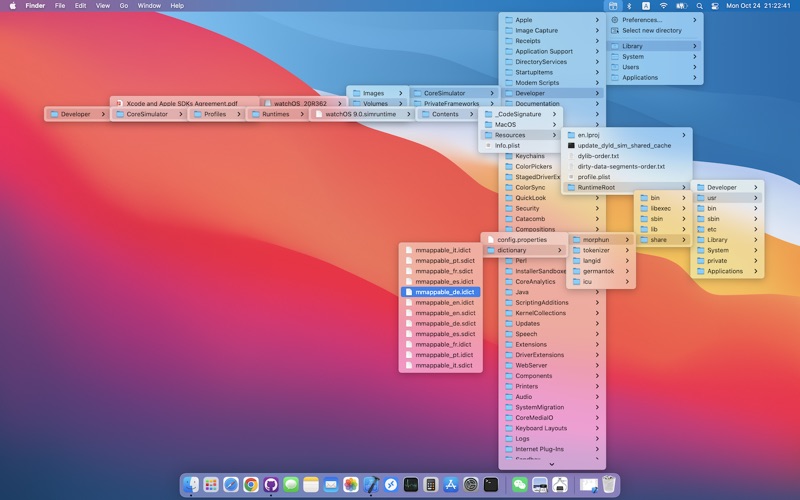
Task: Open Activity Monitor in the Dock
Action: click(411, 484)
